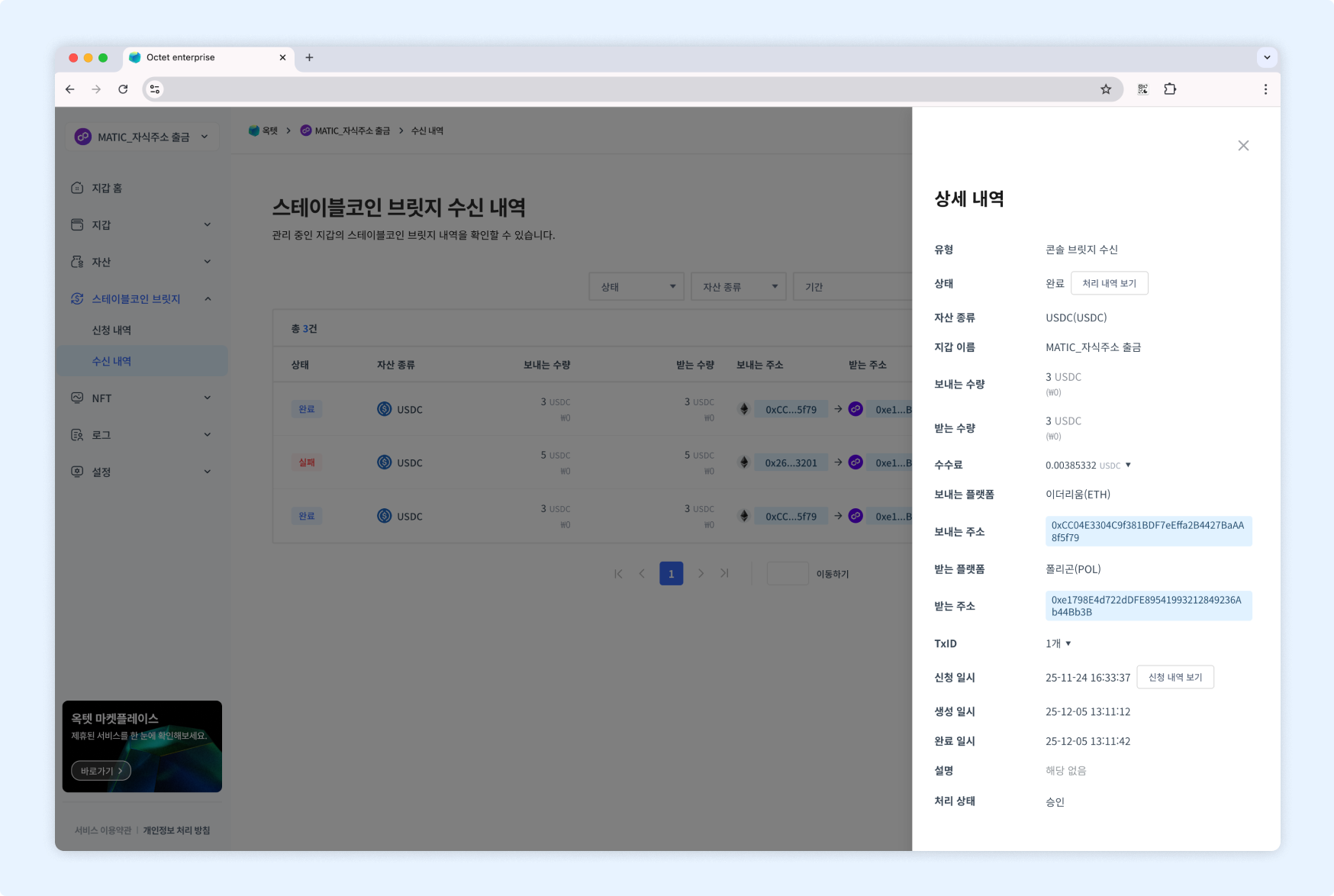Collapse the 스테이블코인 브릿지 sidebar menu
The height and width of the screenshot is (896, 1334).
click(142, 298)
